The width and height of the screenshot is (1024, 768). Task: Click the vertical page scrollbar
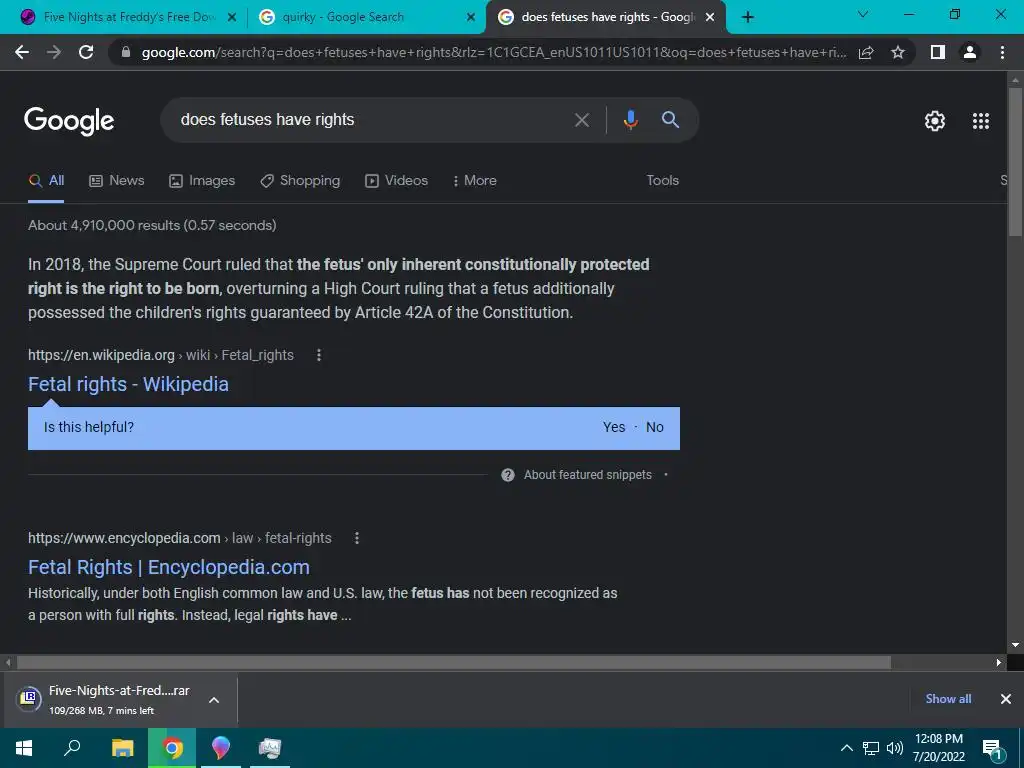point(1015,162)
